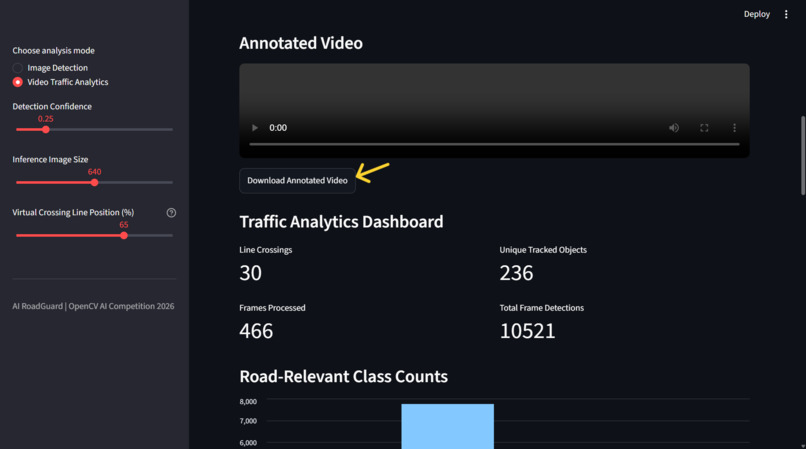Click the Detection Confidence value 0.25

[46, 119]
